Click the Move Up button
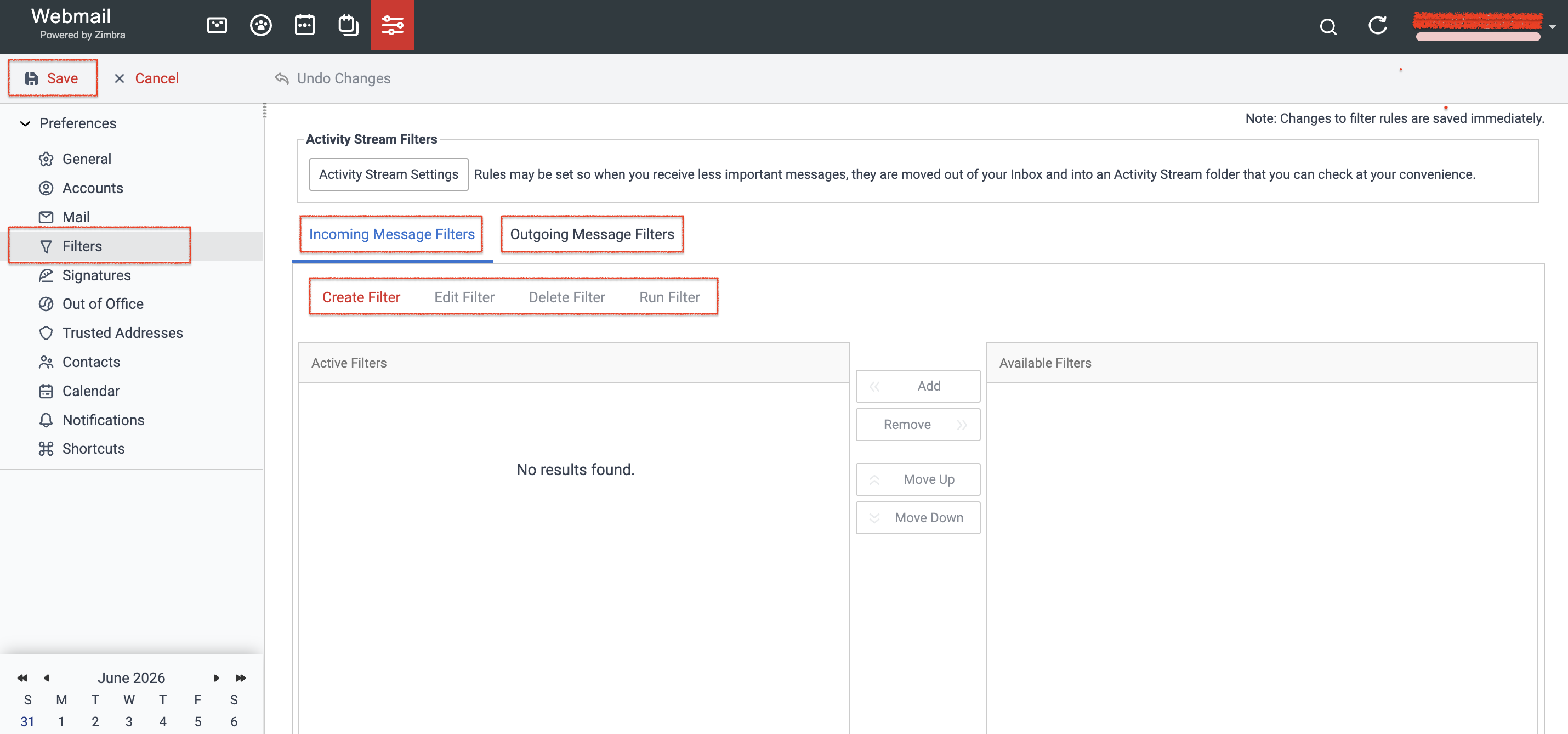1568x734 pixels. pos(917,479)
